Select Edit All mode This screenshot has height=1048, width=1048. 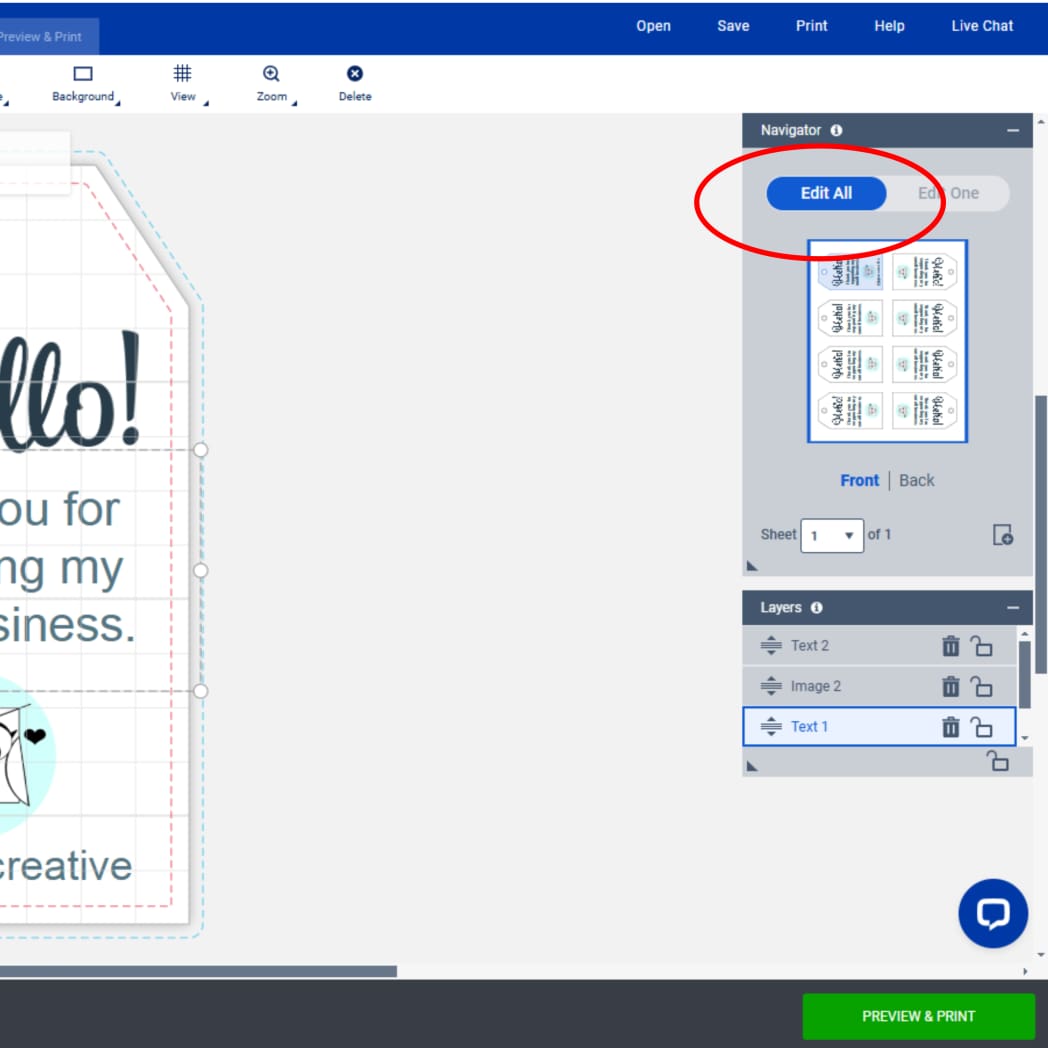click(826, 193)
